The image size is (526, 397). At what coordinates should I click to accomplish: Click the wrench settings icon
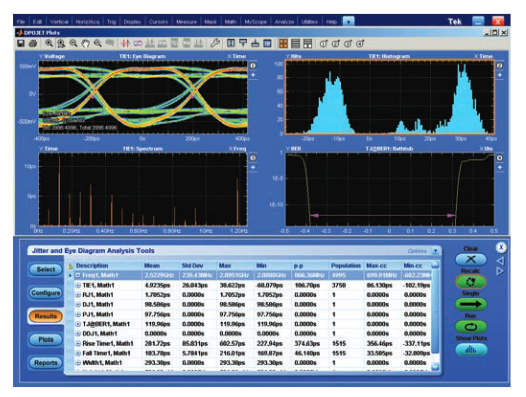point(215,44)
